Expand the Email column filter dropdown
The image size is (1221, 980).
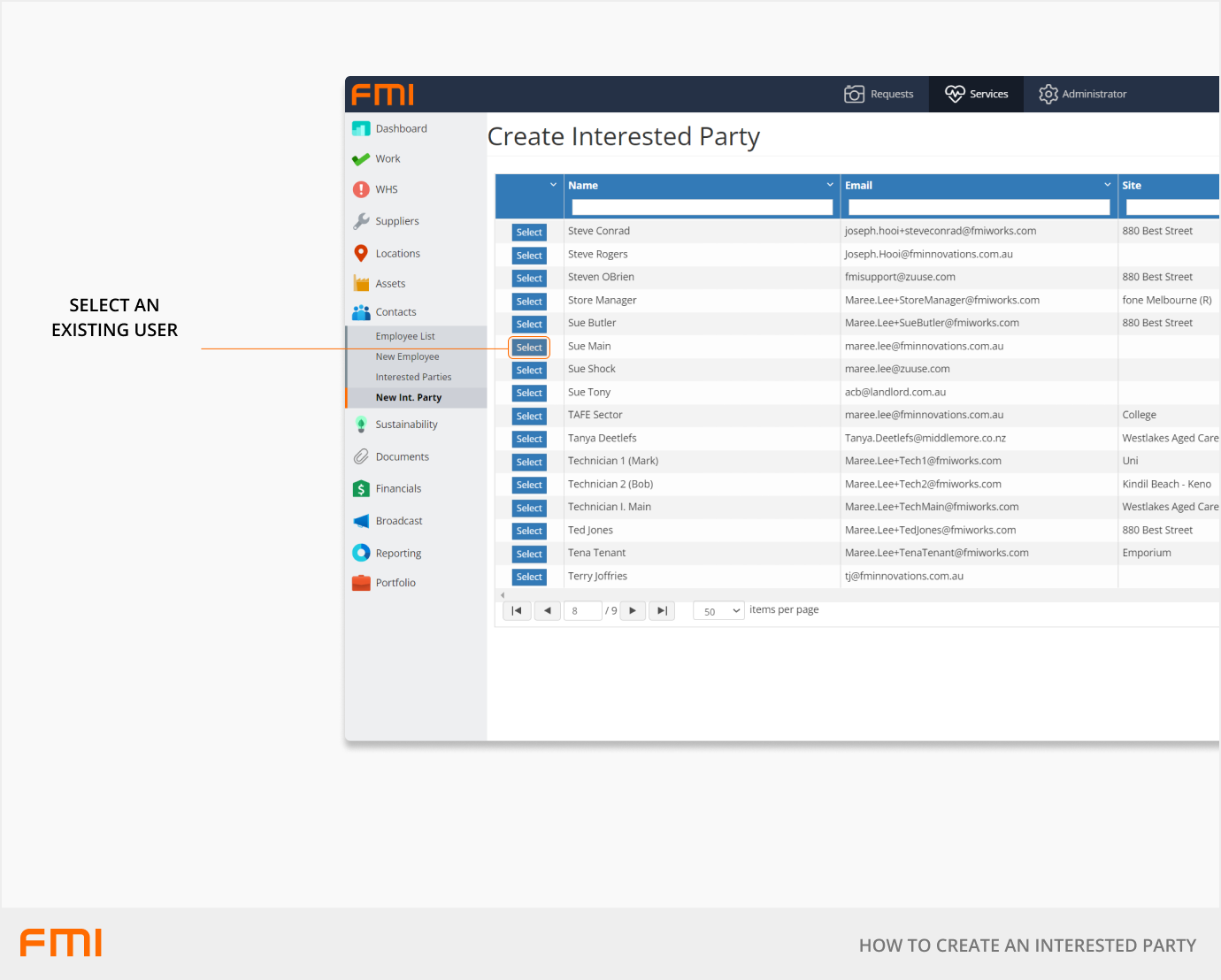1107,185
